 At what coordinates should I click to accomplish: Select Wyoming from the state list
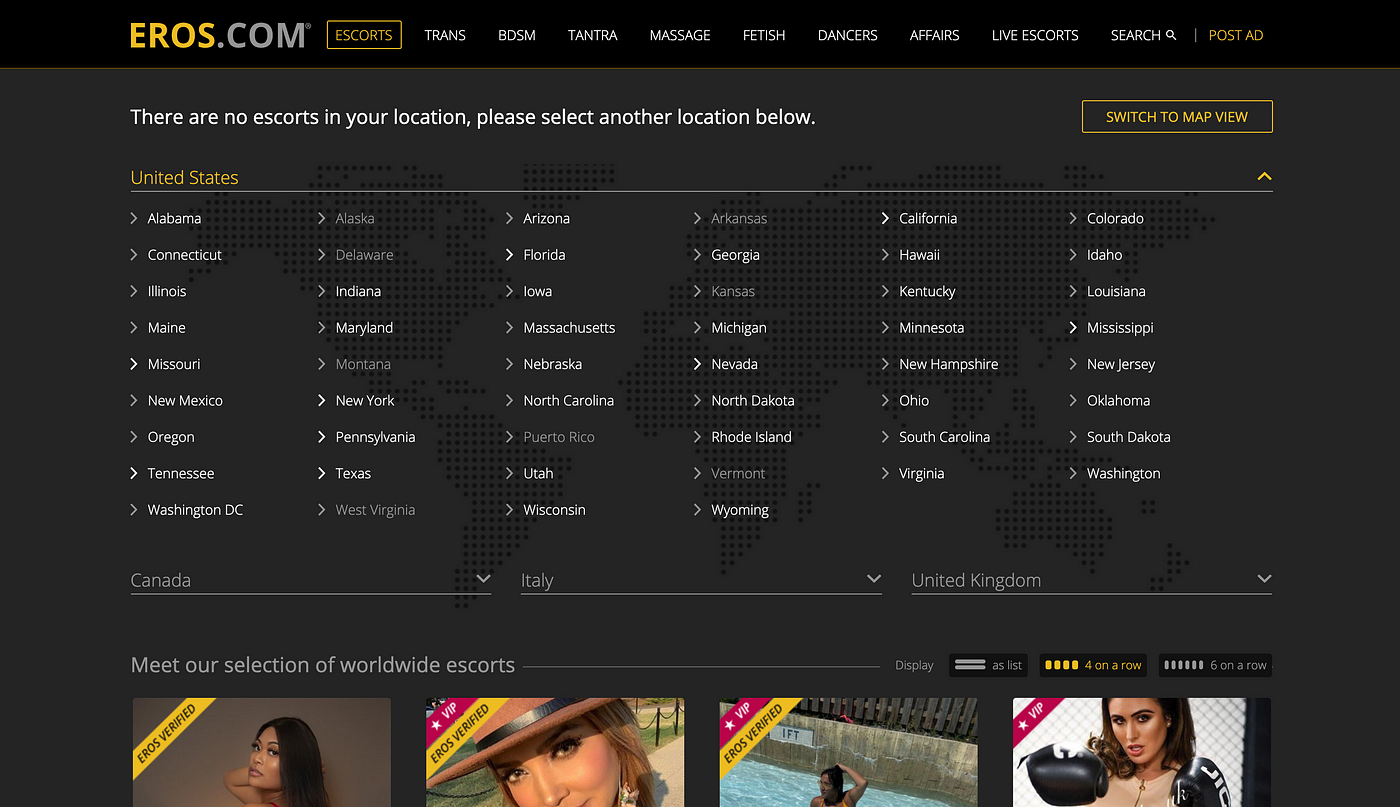point(740,510)
